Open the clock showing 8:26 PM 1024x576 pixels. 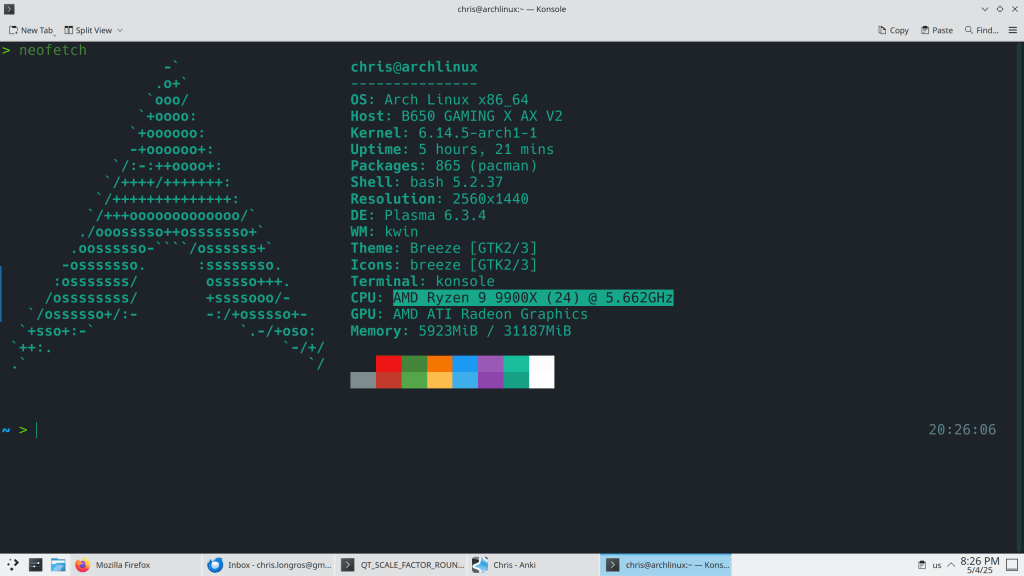pyautogui.click(x=979, y=565)
